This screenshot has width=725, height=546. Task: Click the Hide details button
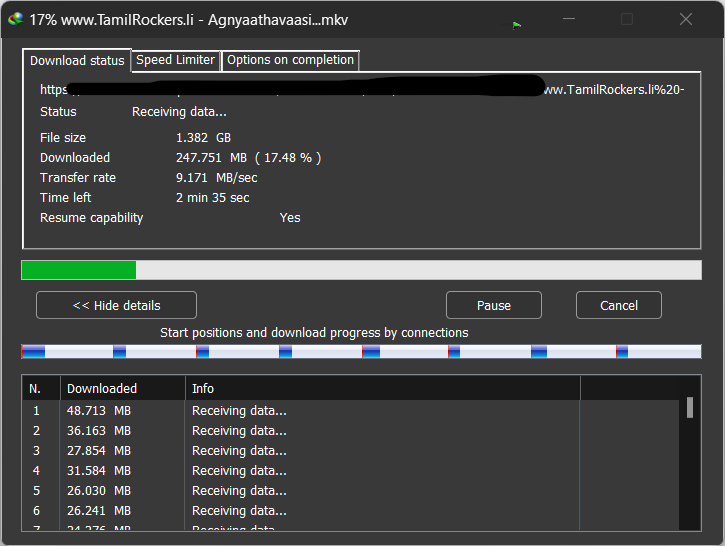(x=117, y=305)
